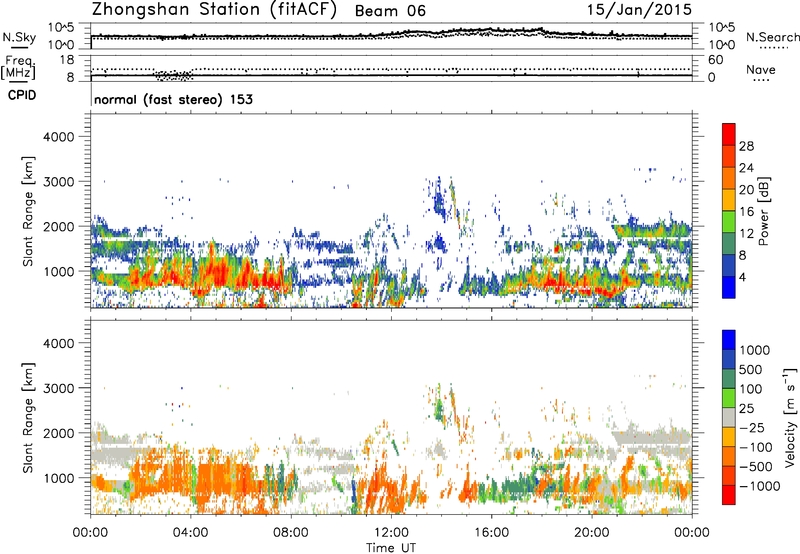Click the 'Power [dB]' colorbar label
This screenshot has width=800, height=554.
click(763, 211)
